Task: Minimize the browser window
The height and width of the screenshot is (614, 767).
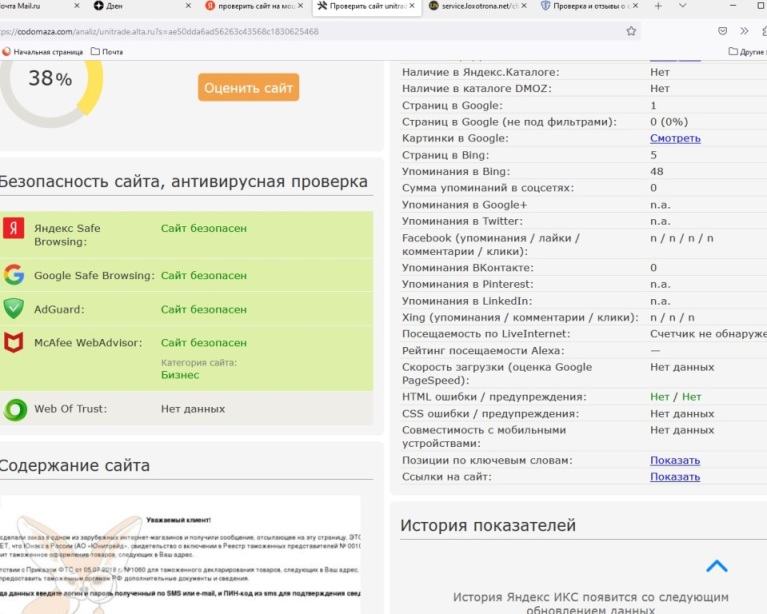Action: (x=732, y=6)
